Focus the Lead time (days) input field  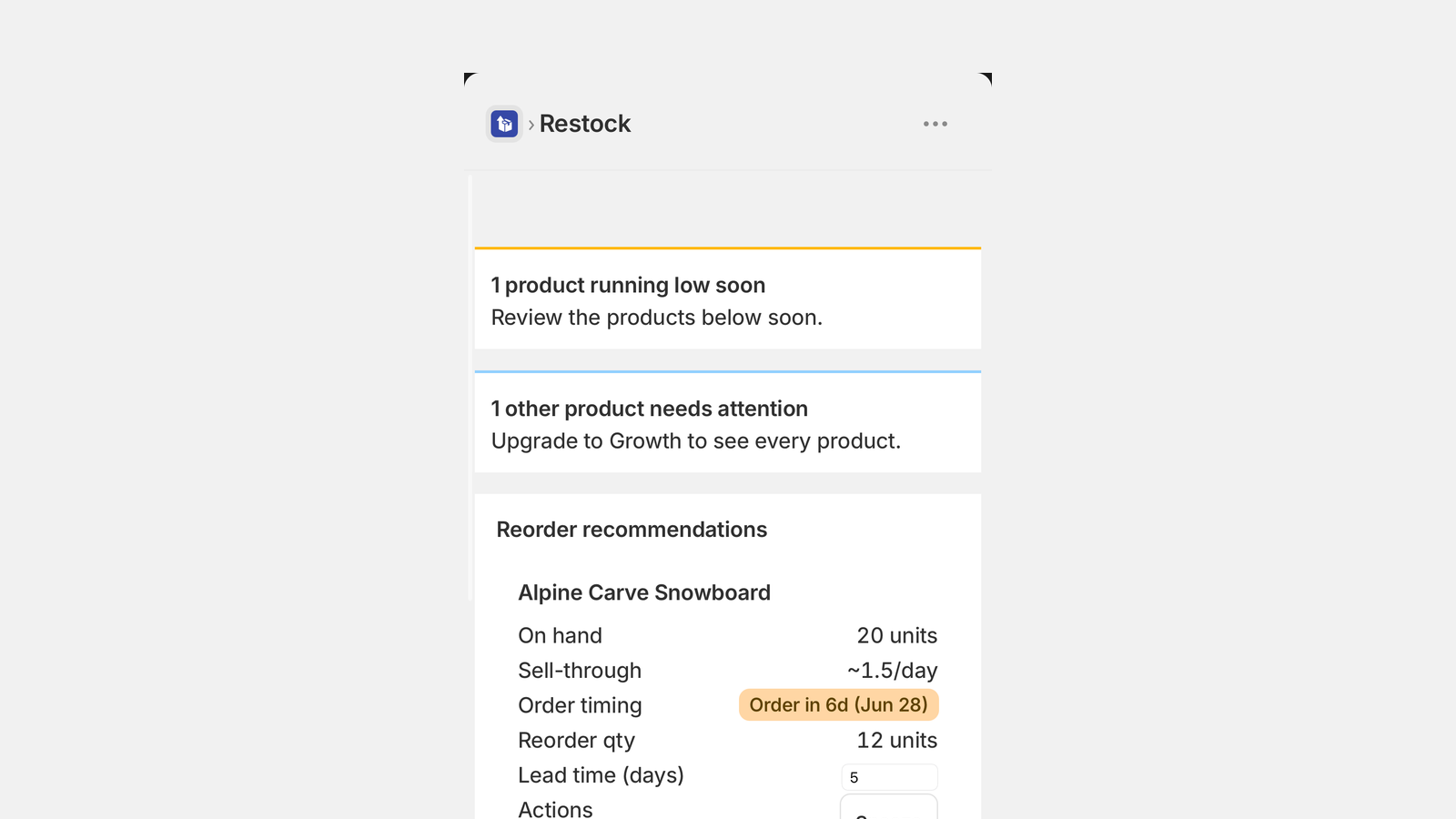coord(889,777)
